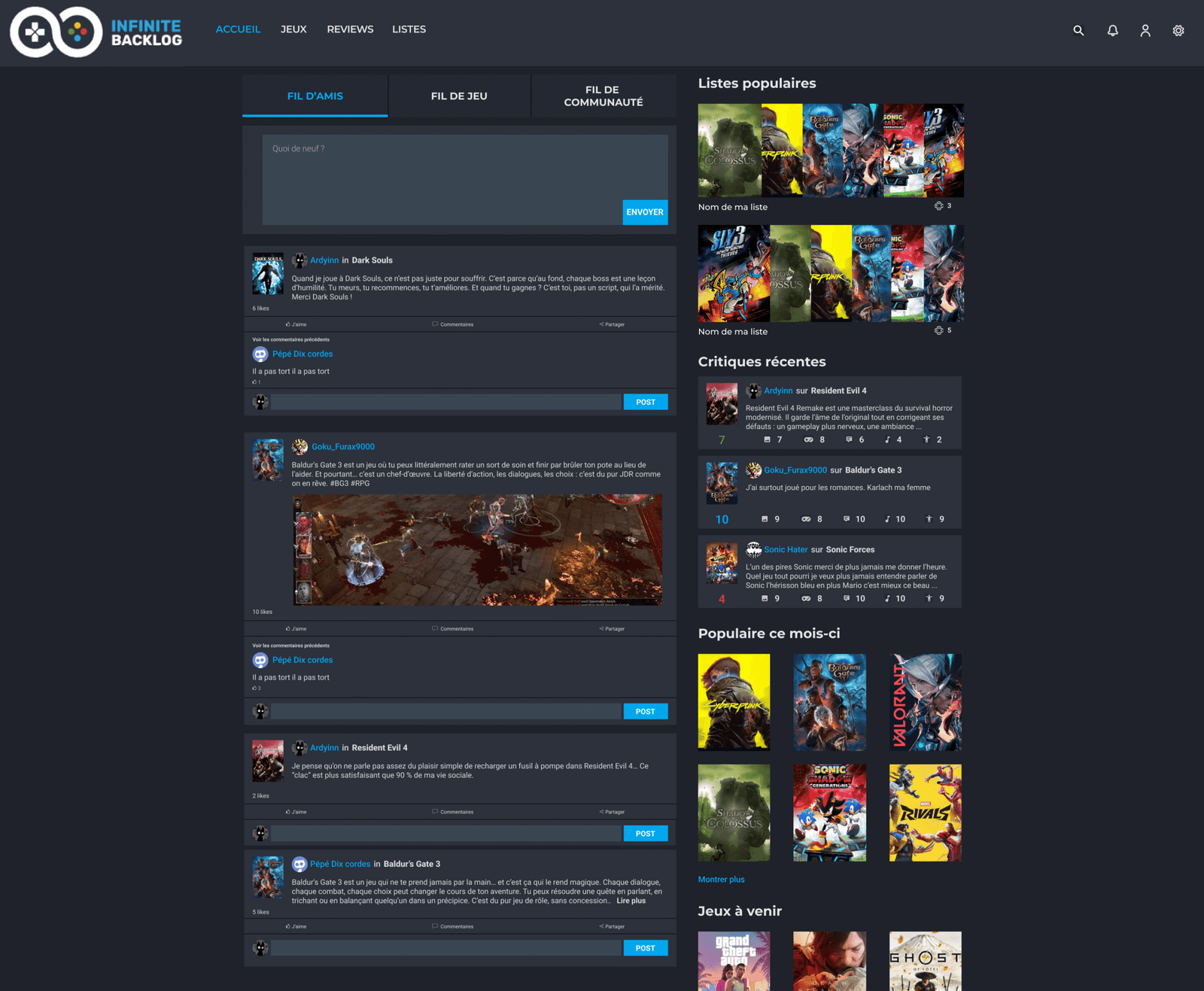Open comments on Goku_Furax9000's post
1204x991 pixels.
[x=453, y=628]
